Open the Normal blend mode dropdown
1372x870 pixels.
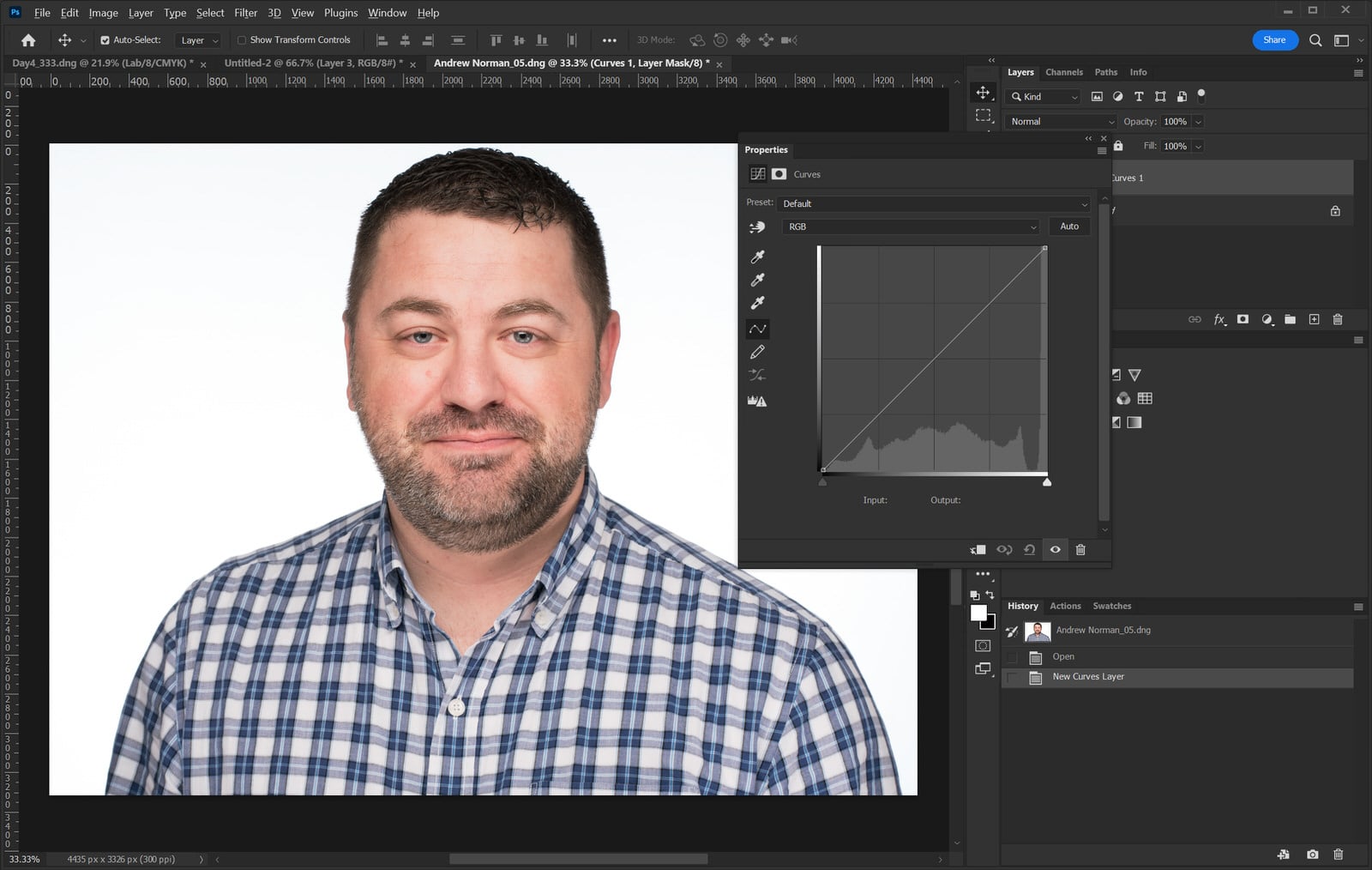(1060, 121)
